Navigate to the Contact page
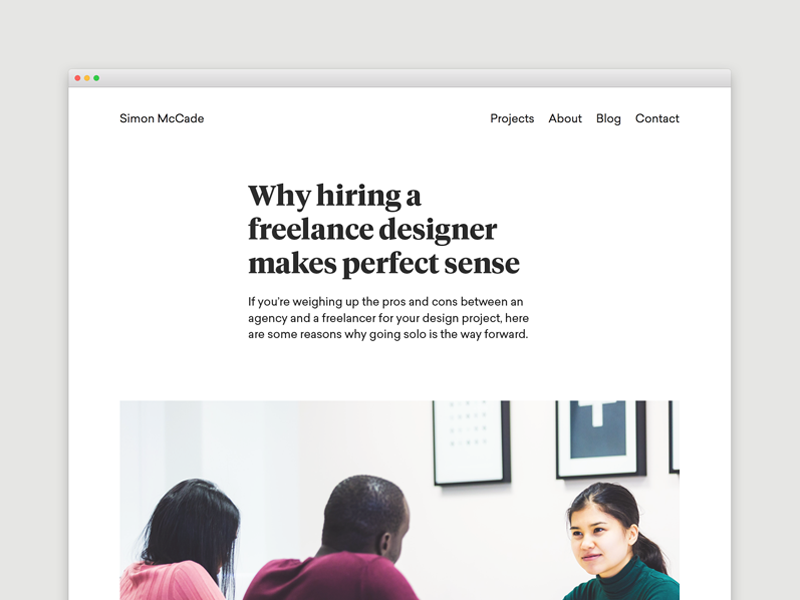Image resolution: width=800 pixels, height=600 pixels. [657, 118]
